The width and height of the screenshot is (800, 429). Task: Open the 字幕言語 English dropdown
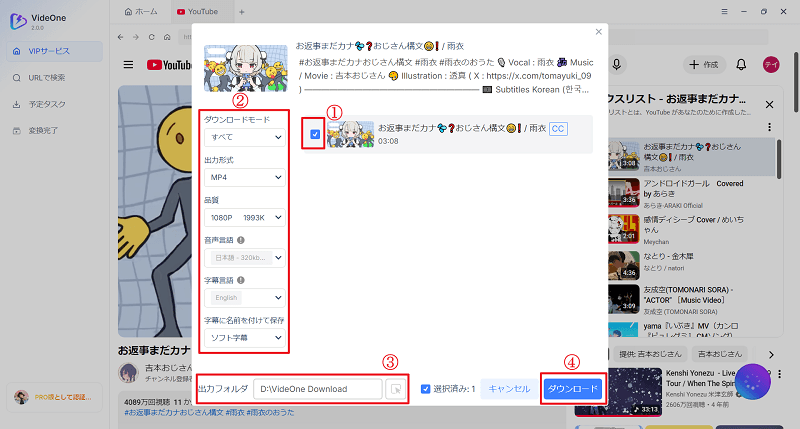[245, 297]
